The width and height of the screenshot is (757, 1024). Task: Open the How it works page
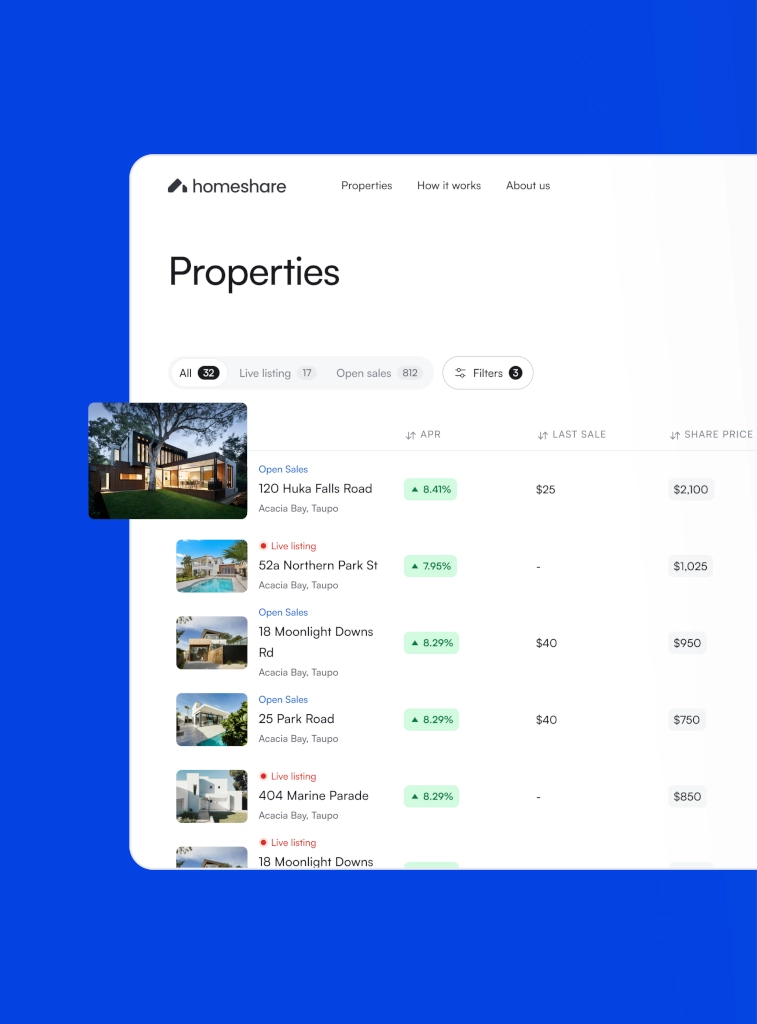[449, 185]
